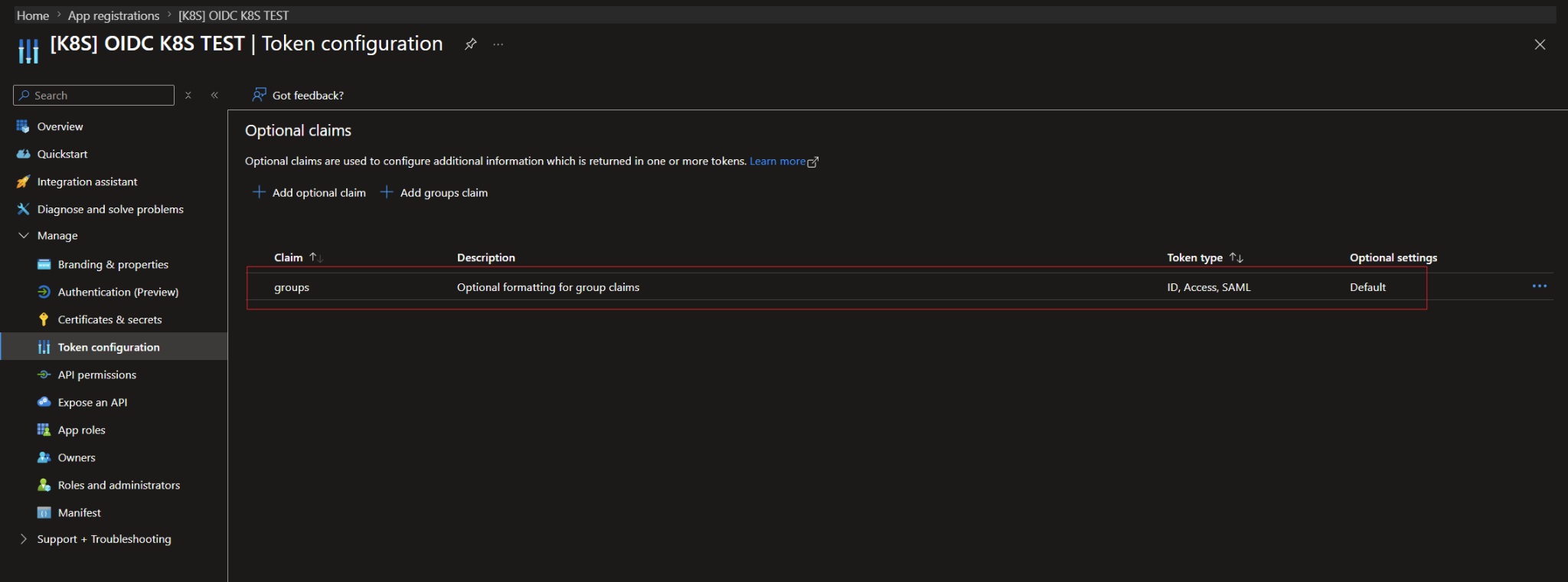Click the Diagnose and solve problems wrench icon
The image size is (1568, 582).
pyautogui.click(x=23, y=209)
